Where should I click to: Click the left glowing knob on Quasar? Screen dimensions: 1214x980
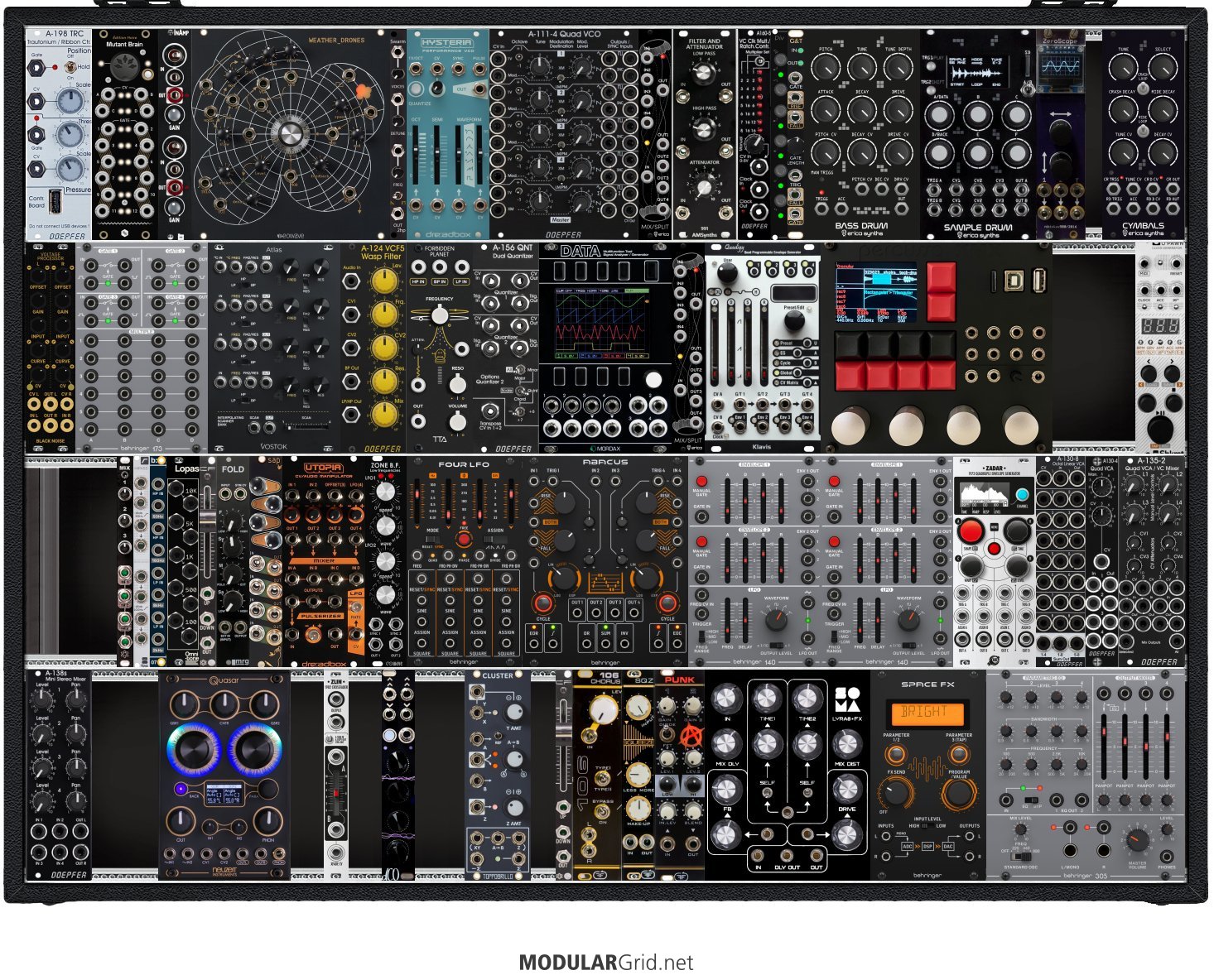point(196,748)
